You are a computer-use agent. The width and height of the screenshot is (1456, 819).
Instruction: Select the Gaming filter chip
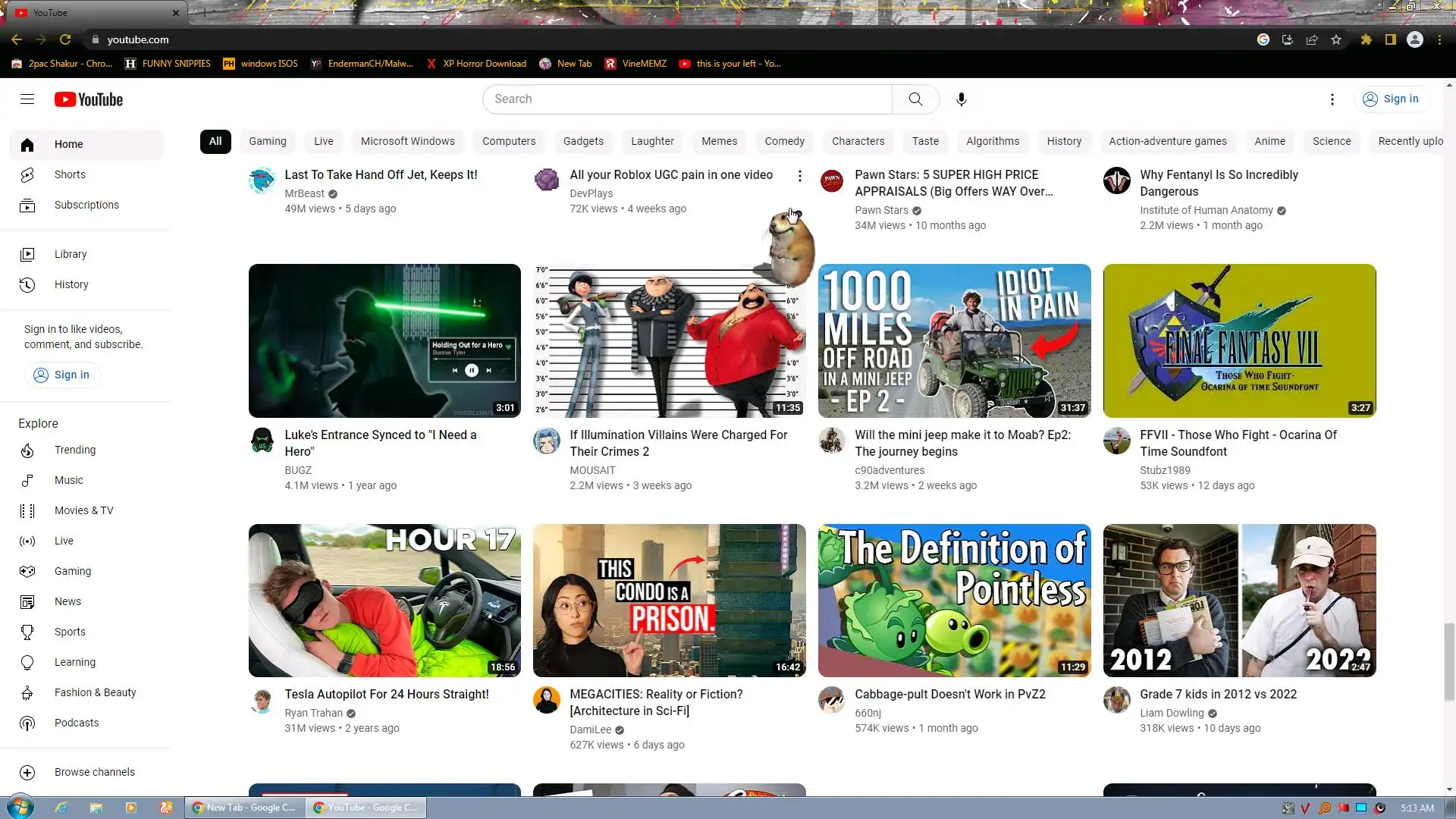point(268,141)
